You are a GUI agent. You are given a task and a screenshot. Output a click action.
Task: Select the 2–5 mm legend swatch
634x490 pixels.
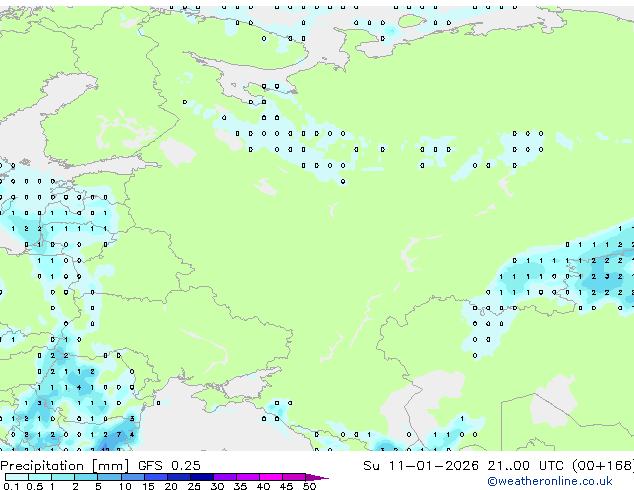86,477
